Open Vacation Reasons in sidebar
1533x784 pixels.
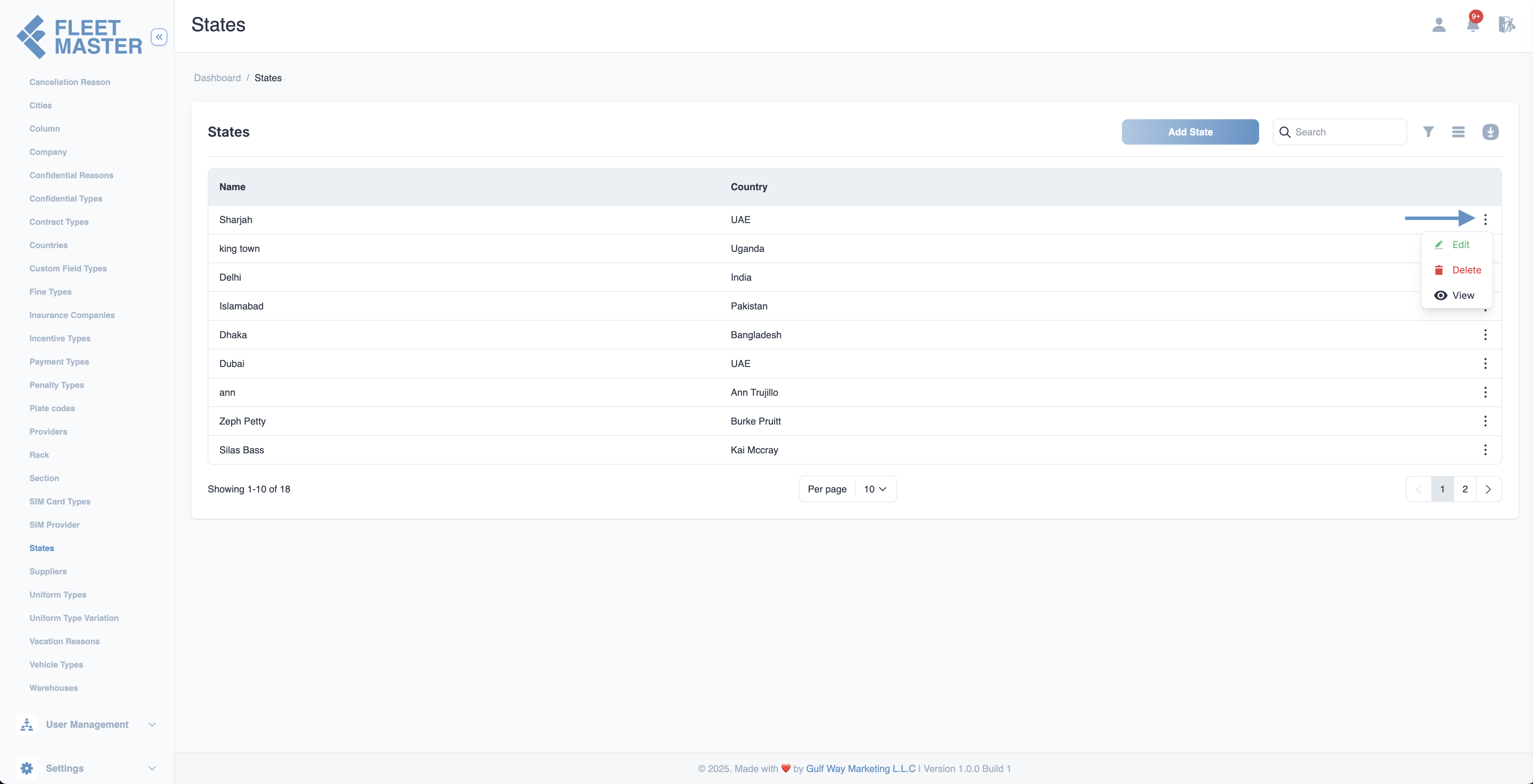[x=65, y=642]
